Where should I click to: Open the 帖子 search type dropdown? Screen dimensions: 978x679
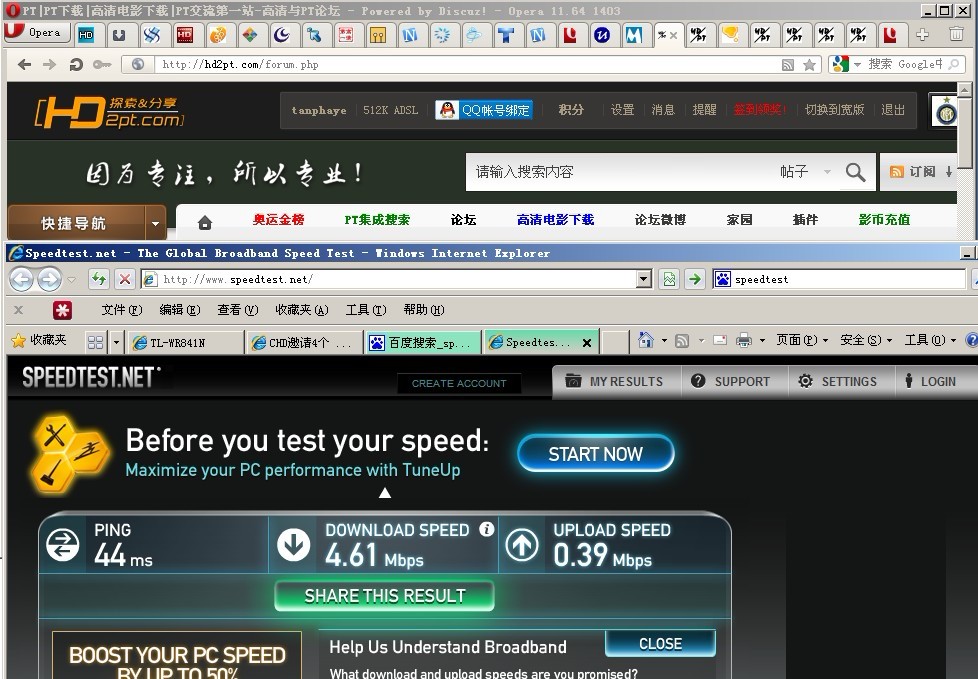pyautogui.click(x=805, y=172)
